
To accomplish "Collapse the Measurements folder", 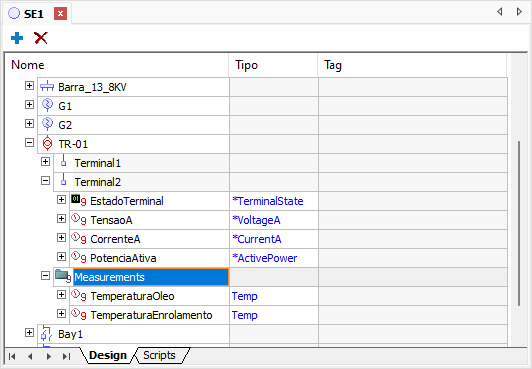I will 45,275.
